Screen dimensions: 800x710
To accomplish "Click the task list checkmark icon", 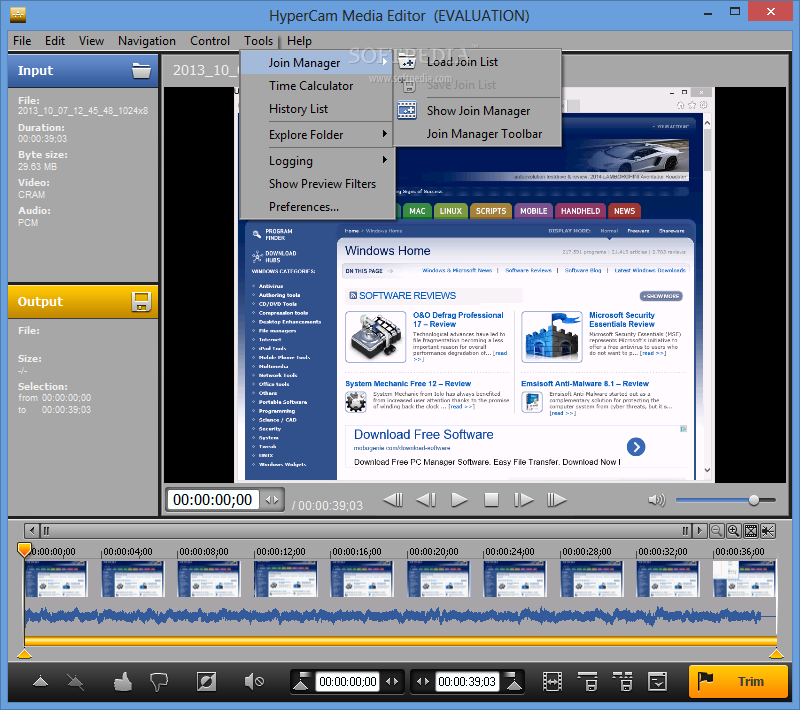I will click(x=657, y=681).
